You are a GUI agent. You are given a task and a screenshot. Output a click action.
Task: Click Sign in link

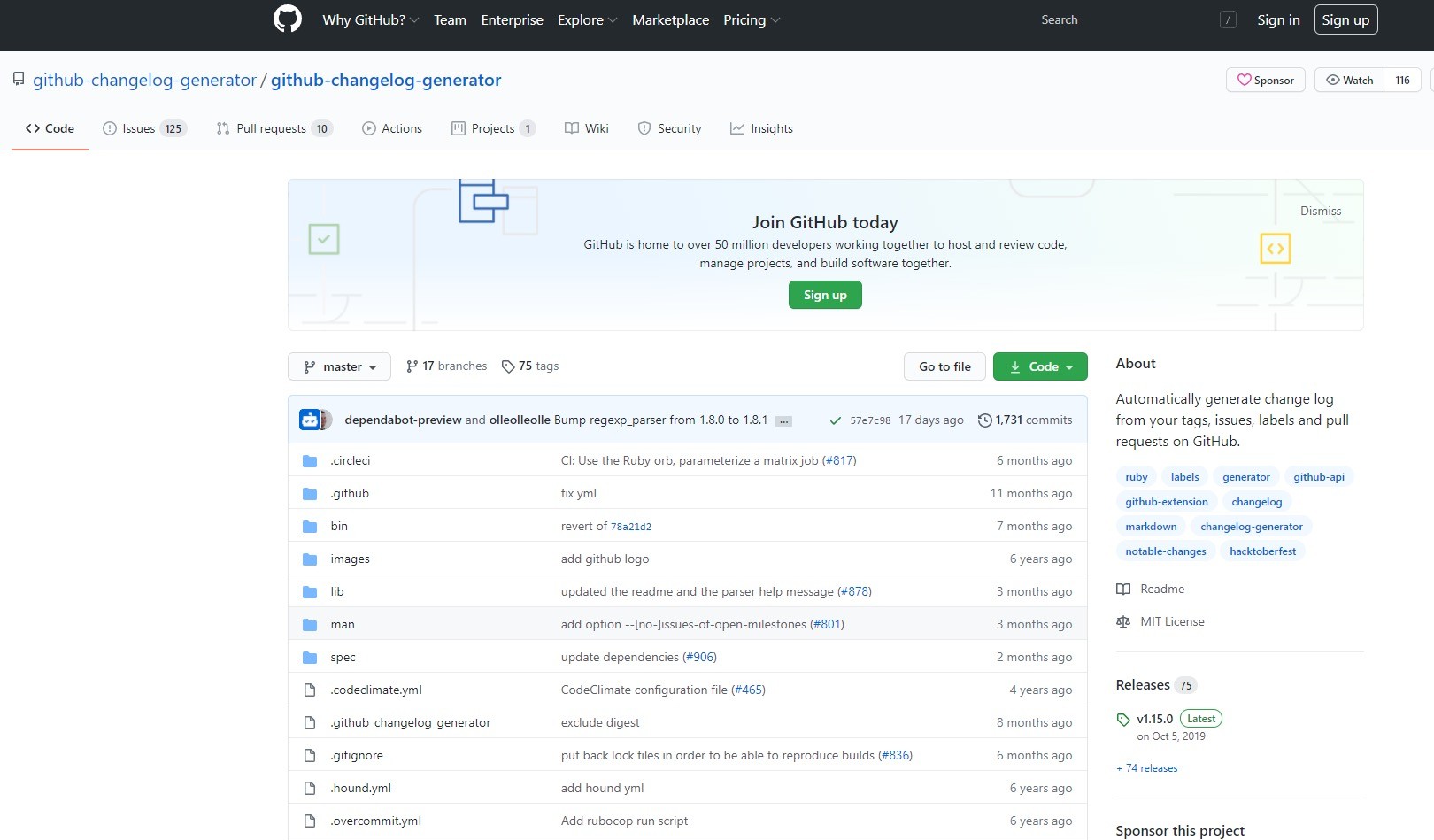1278,19
